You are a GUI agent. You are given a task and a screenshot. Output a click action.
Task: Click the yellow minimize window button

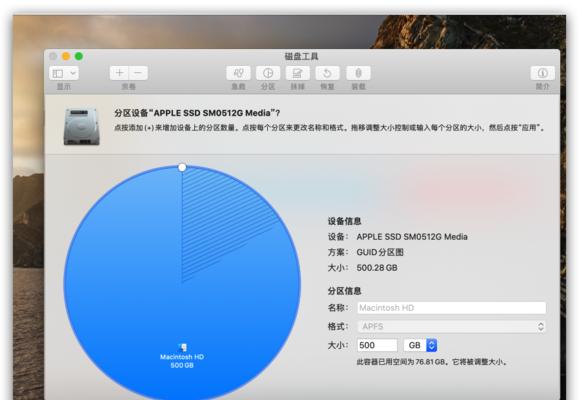point(66,56)
